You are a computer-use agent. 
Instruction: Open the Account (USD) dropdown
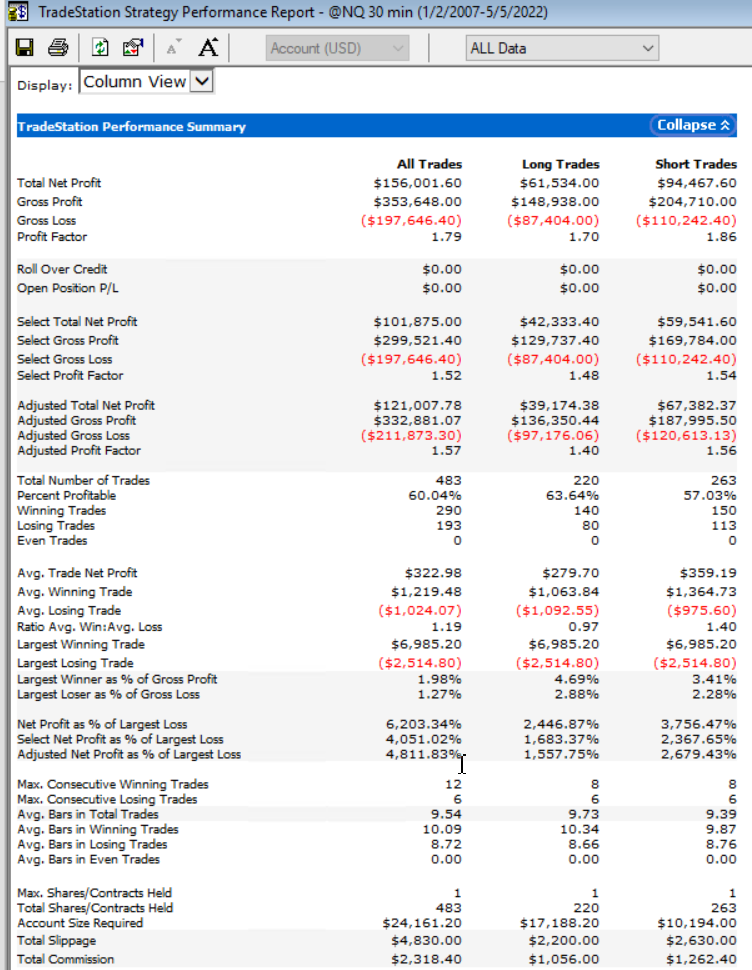coord(338,47)
